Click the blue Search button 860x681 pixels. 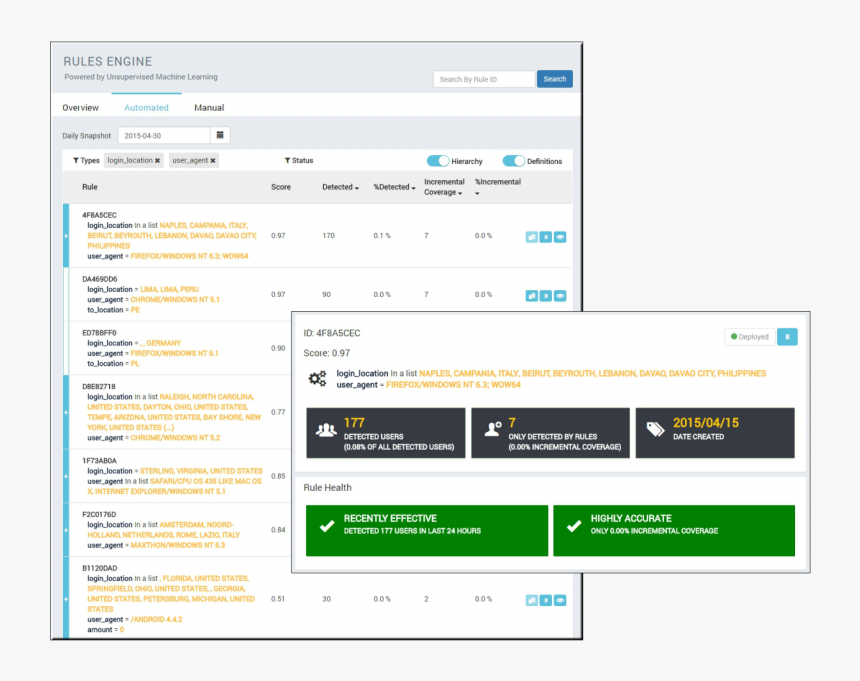tap(554, 79)
